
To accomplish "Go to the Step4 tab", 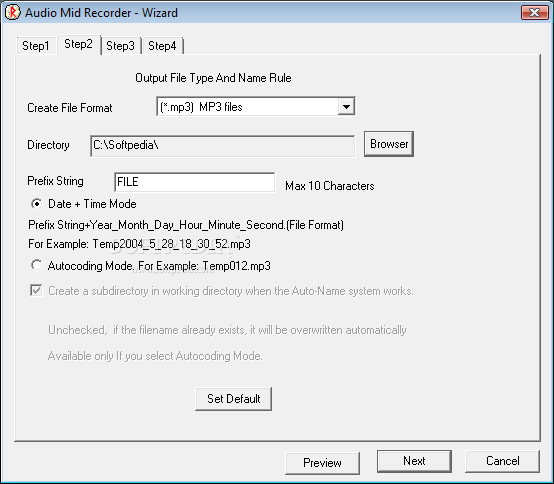I will tap(162, 46).
